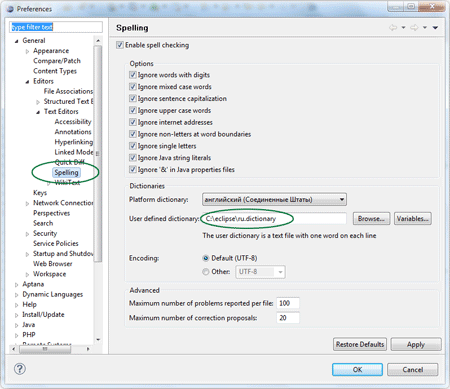Screen dimensions: 450x389
Task: Open the view menu triangle icon
Action: [435, 28]
